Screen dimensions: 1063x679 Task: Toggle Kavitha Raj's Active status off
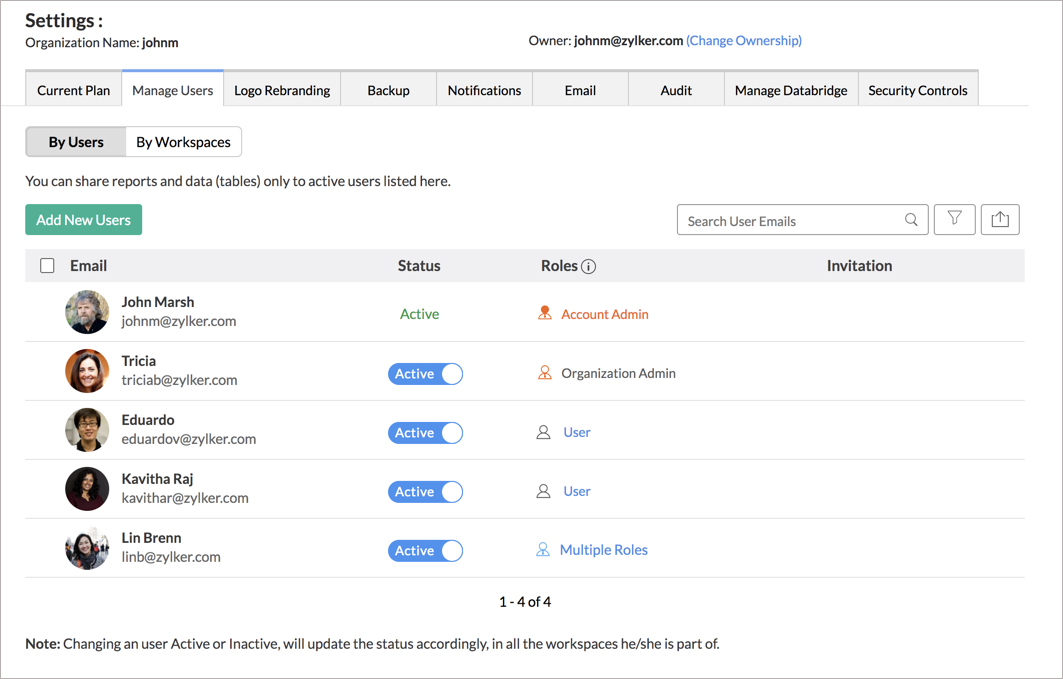425,491
